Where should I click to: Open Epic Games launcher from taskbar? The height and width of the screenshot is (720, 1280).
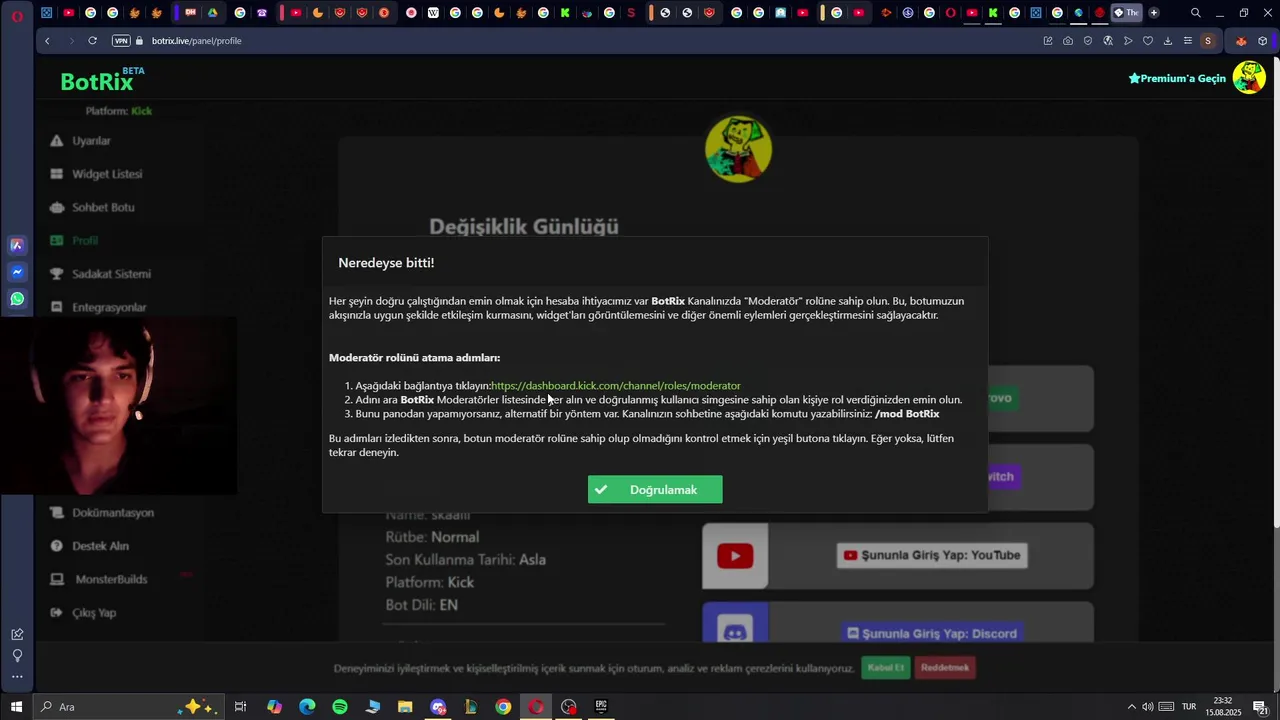tap(601, 707)
